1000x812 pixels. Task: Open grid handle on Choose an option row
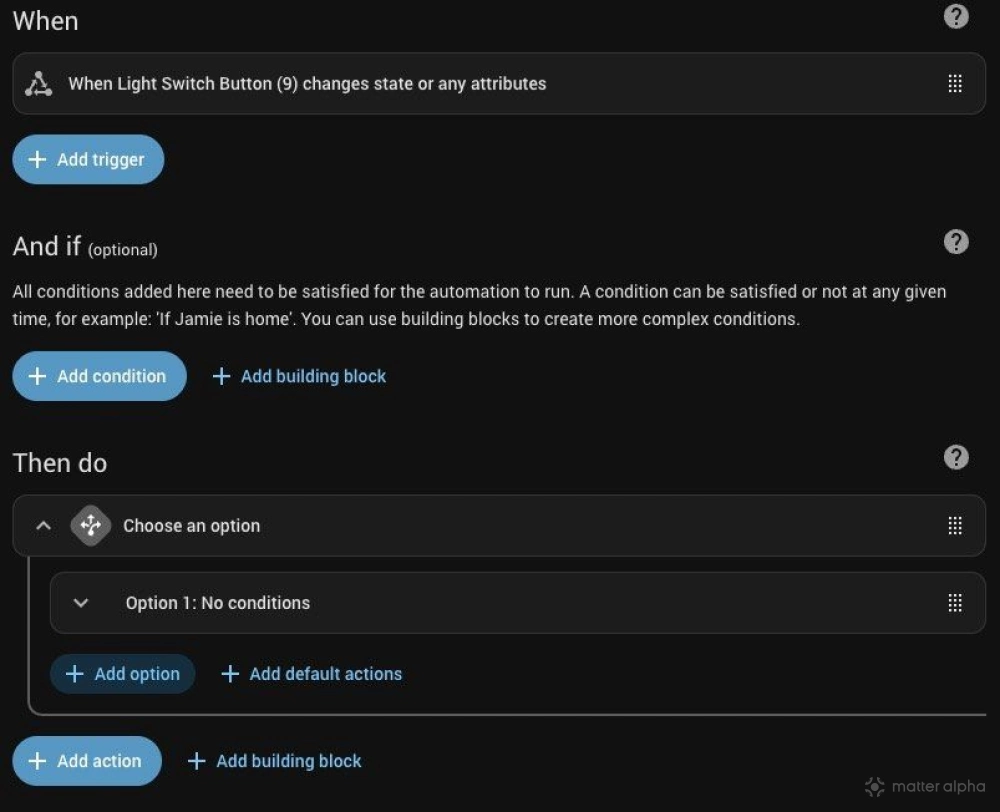tap(955, 526)
